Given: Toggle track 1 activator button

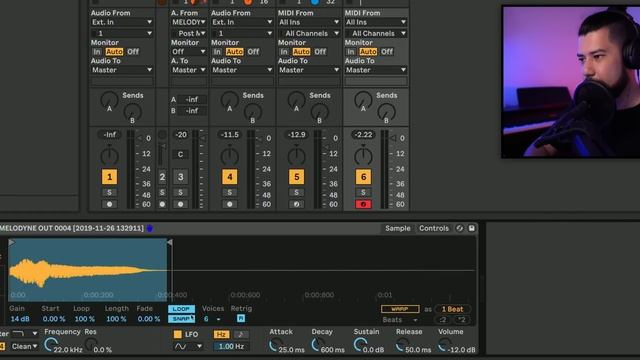Looking at the screenshot, I should [109, 177].
